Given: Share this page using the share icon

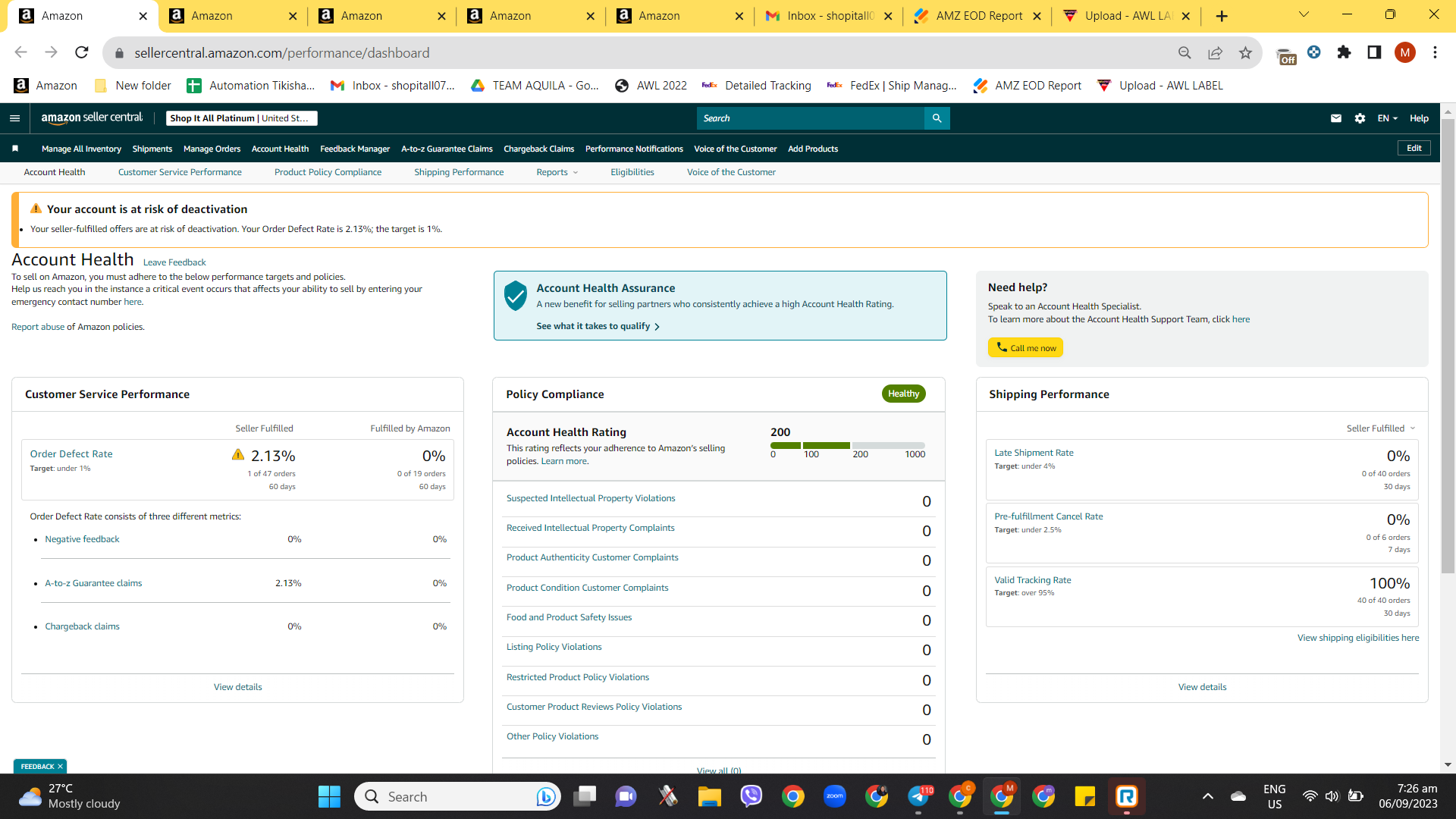Looking at the screenshot, I should tap(1215, 52).
